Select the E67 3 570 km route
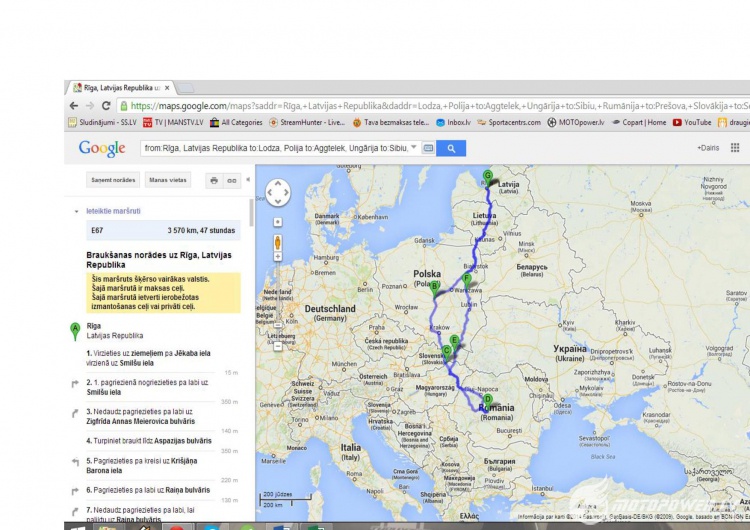This screenshot has width=750, height=530. (163, 231)
